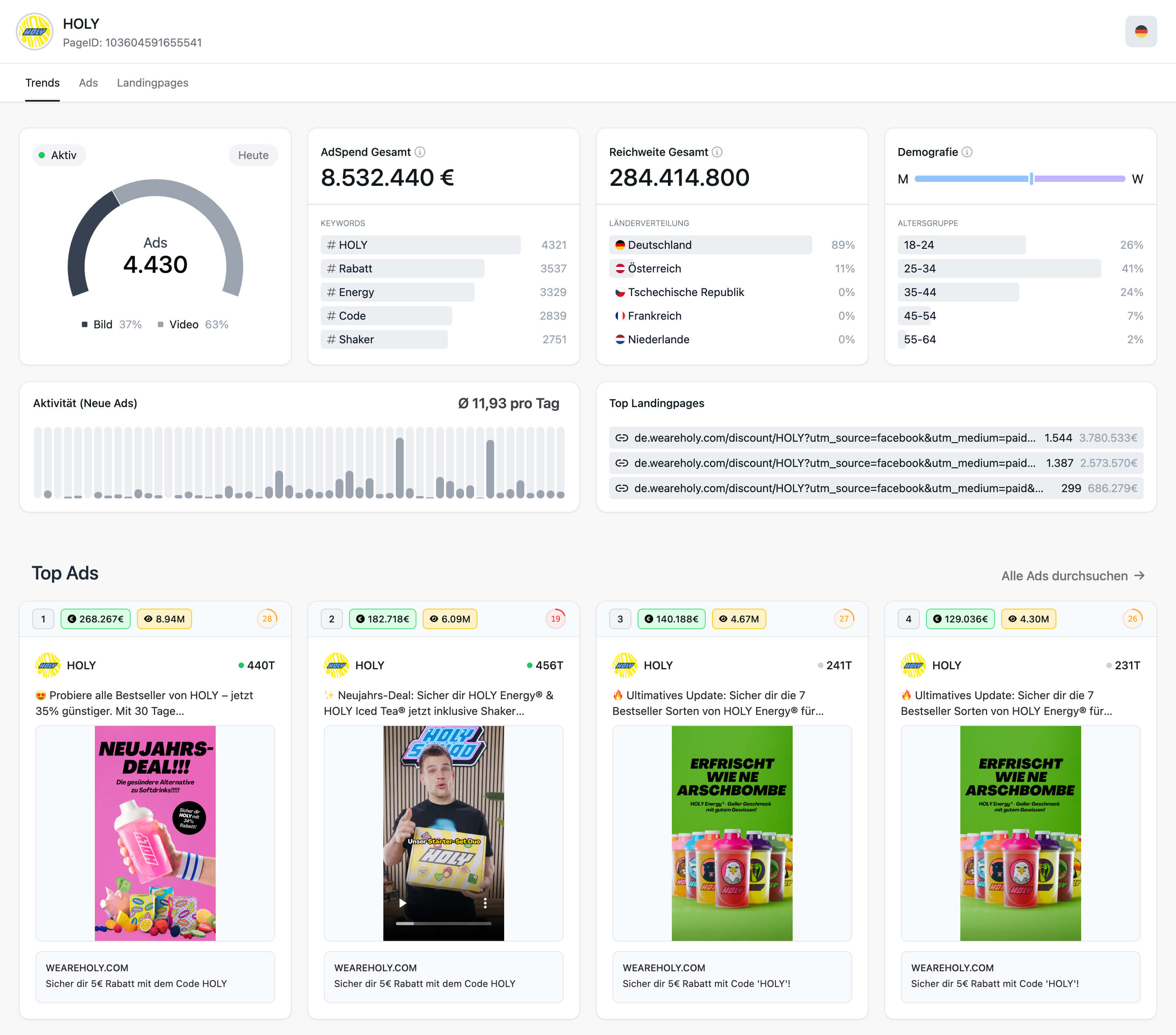
Task: Click the Heute badge
Action: pos(253,155)
